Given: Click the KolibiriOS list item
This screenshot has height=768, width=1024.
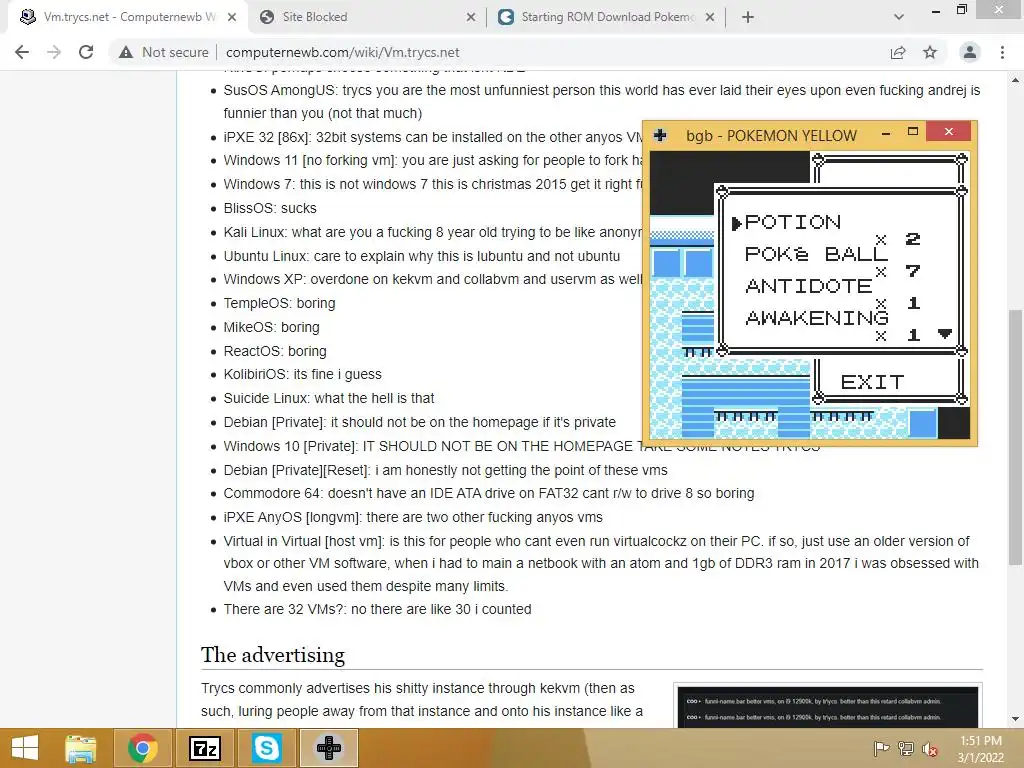Looking at the screenshot, I should [302, 374].
